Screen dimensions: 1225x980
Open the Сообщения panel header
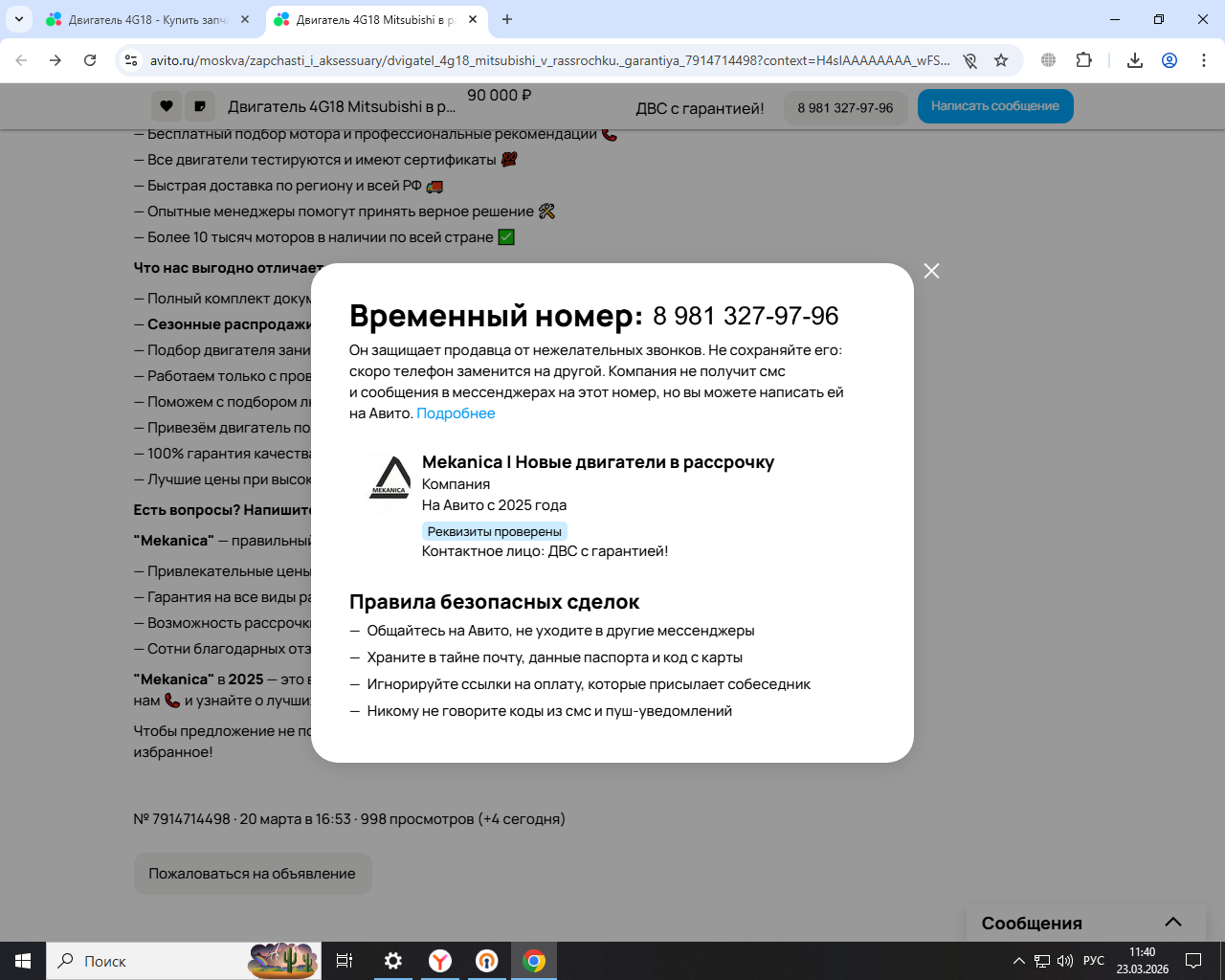[x=1086, y=923]
